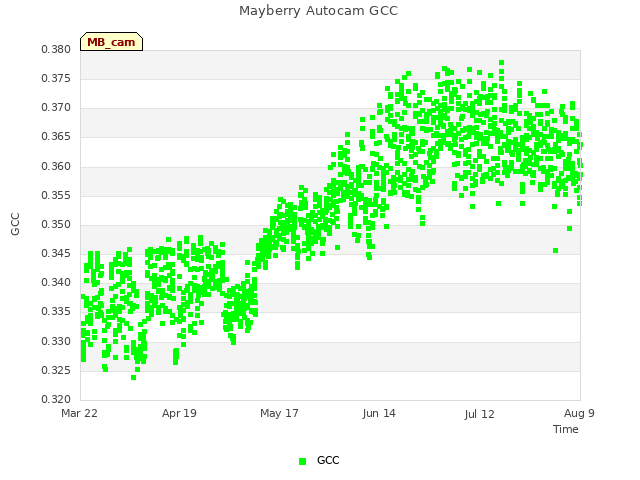Click the May 17 x-axis label
The height and width of the screenshot is (480, 640).
click(279, 413)
